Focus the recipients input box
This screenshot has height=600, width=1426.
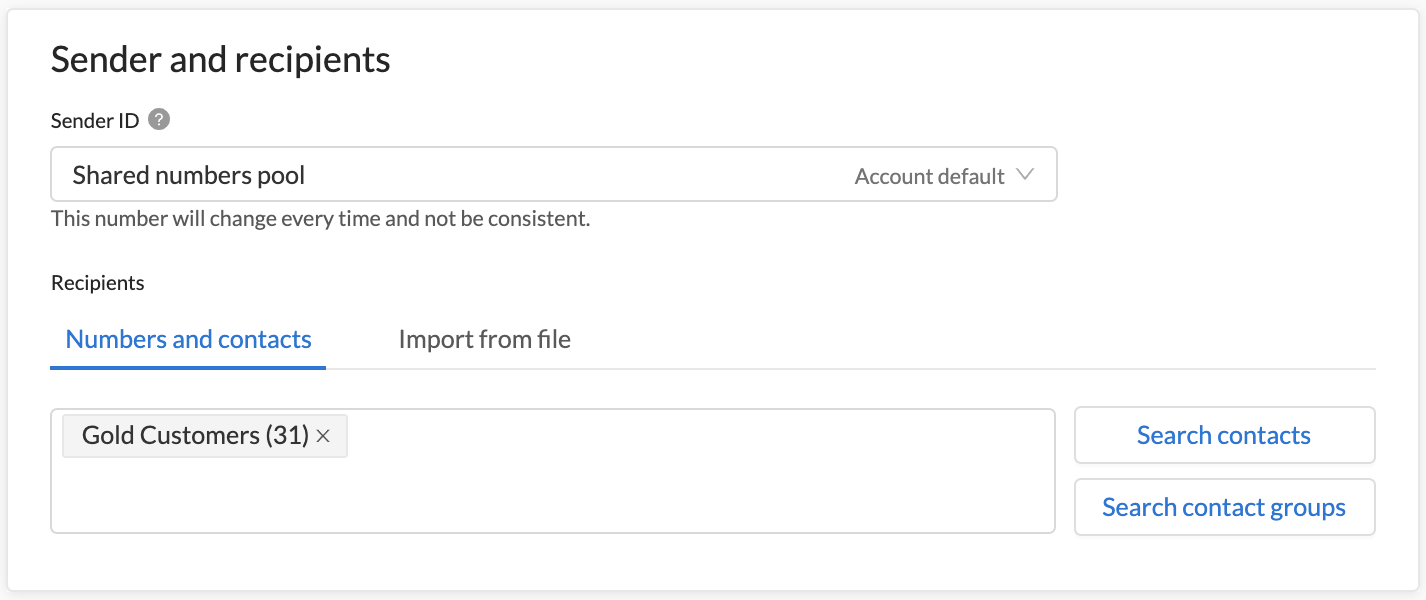pos(553,470)
